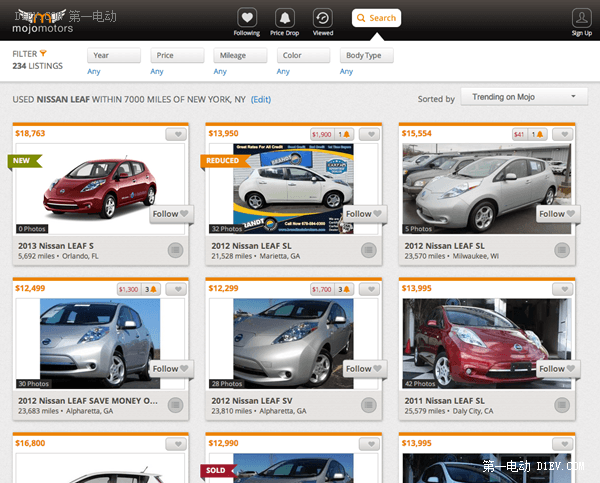Open details icon for Marietta LEAF SL
The height and width of the screenshot is (483, 600).
(368, 250)
